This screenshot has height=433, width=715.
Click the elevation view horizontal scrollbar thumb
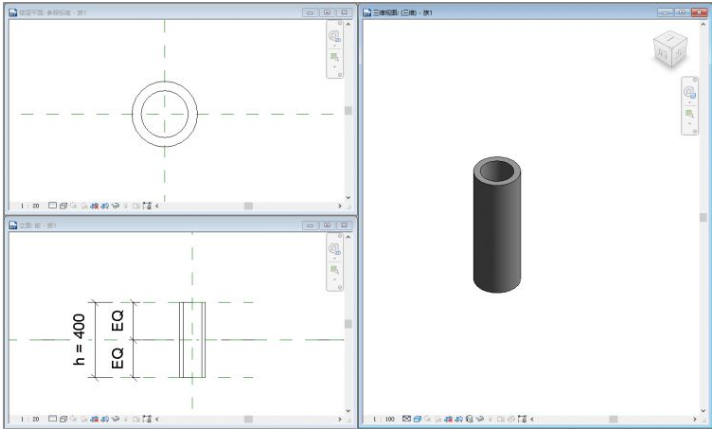coord(249,419)
